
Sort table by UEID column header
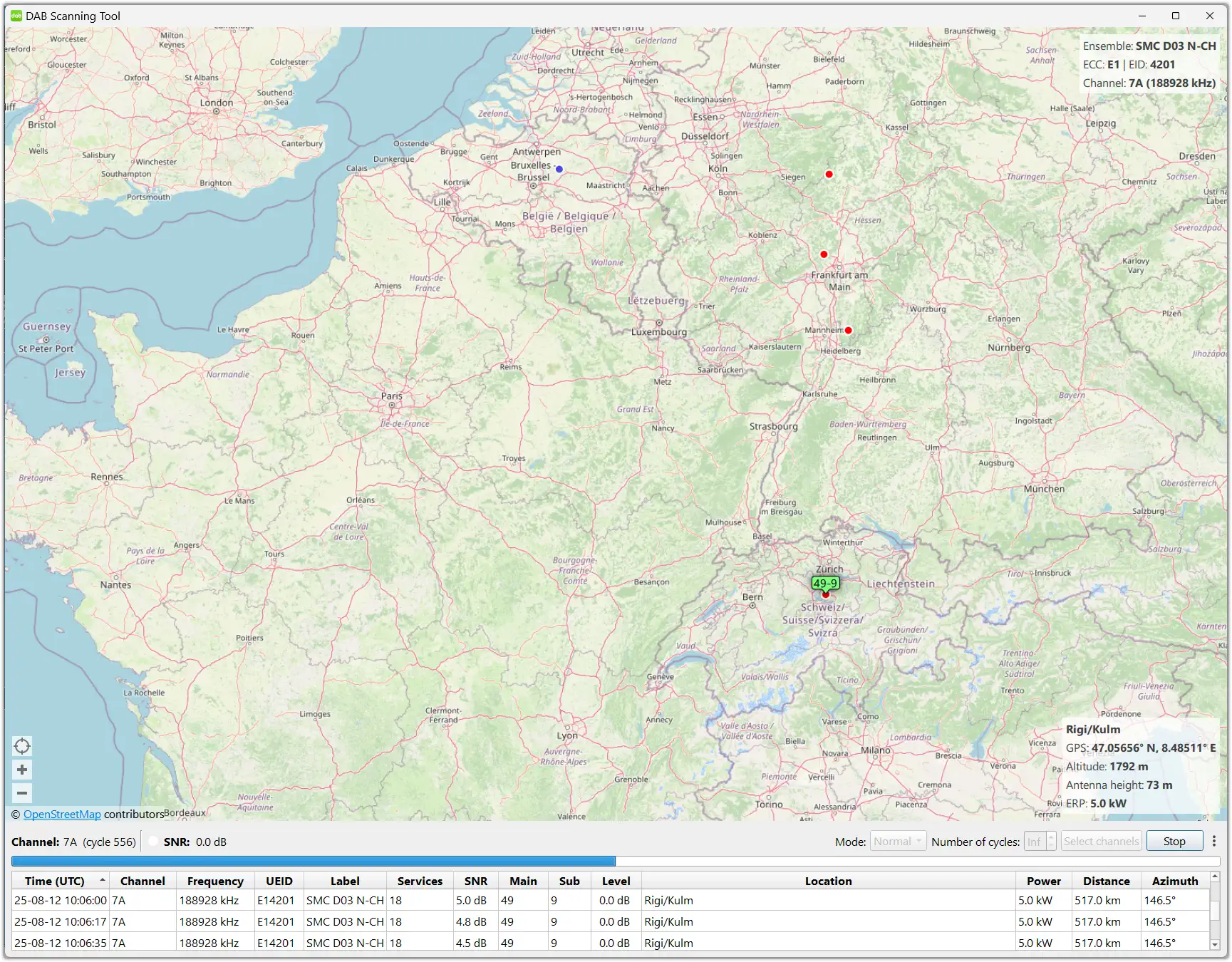tap(279, 881)
